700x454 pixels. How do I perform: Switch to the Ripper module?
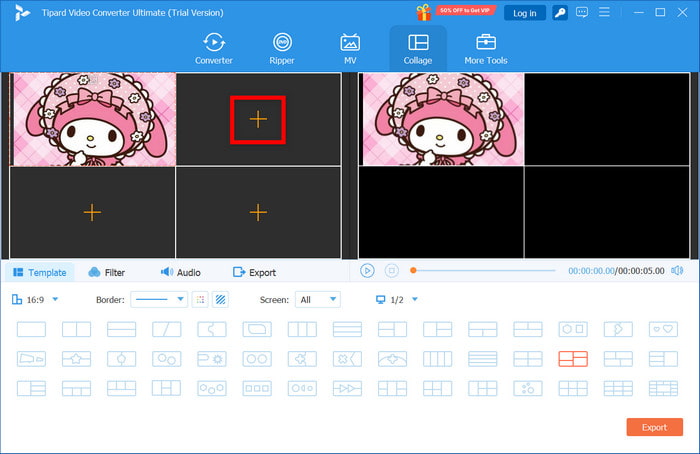tap(282, 49)
